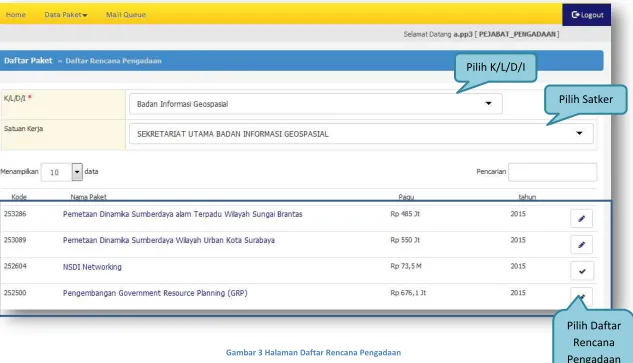Open Pemetaan Wilayah Urban Kota Surabaya link
The height and width of the screenshot is (363, 633).
(x=169, y=240)
